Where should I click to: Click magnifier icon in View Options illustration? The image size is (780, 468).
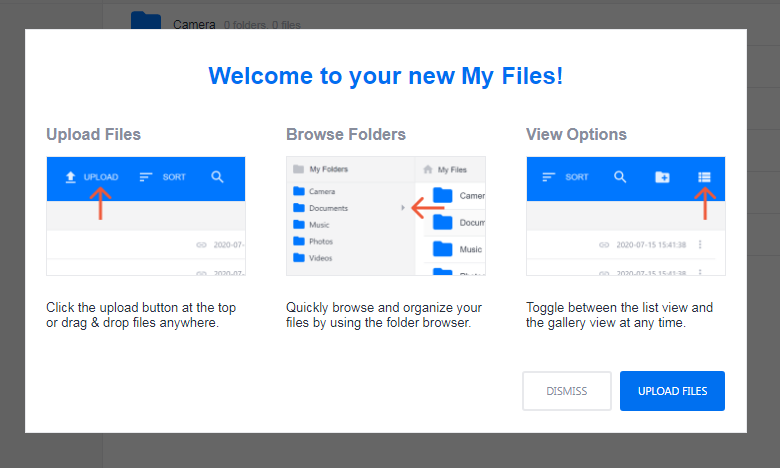[x=620, y=177]
